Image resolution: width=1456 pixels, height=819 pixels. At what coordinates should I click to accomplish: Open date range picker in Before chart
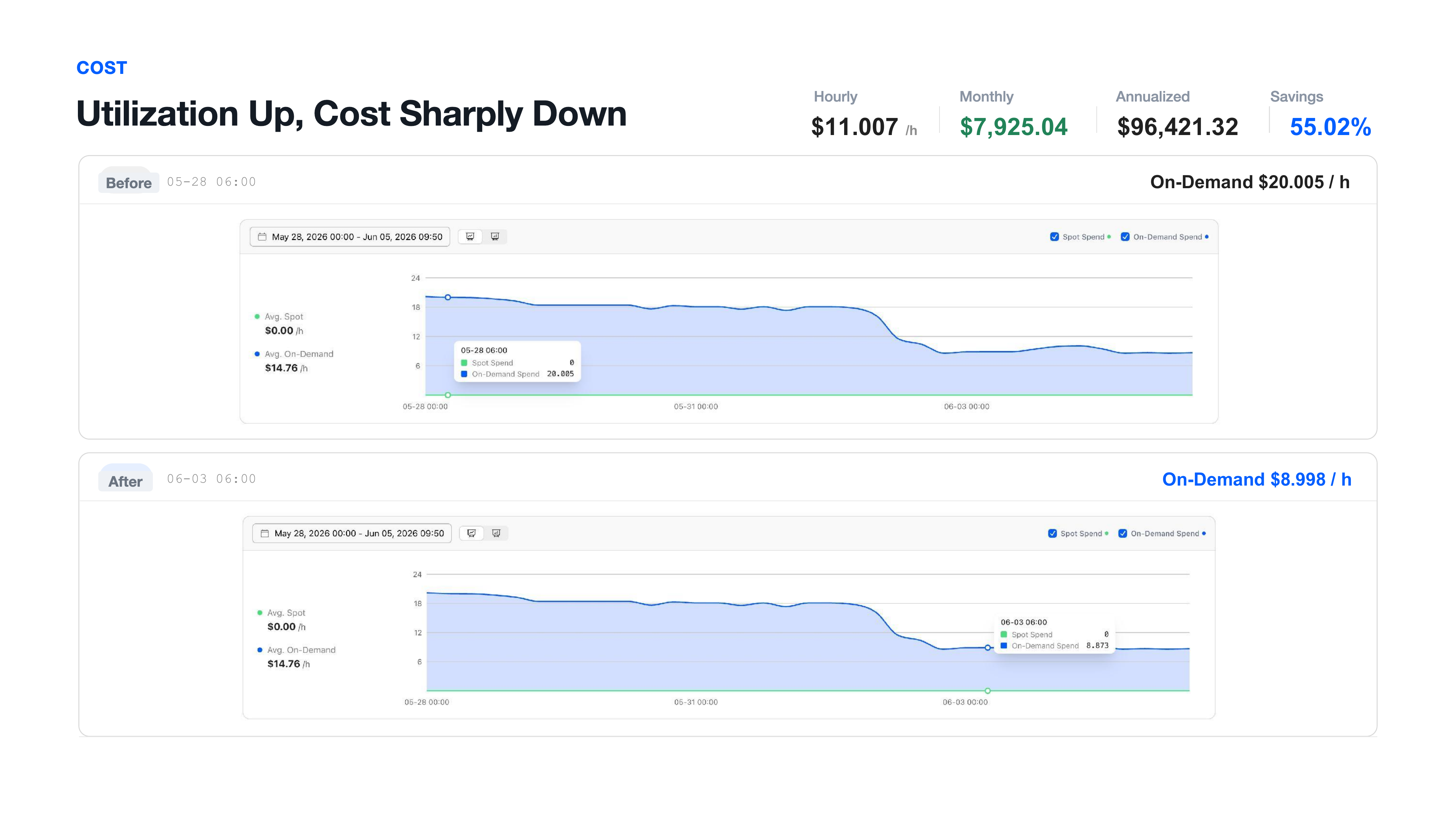[350, 237]
